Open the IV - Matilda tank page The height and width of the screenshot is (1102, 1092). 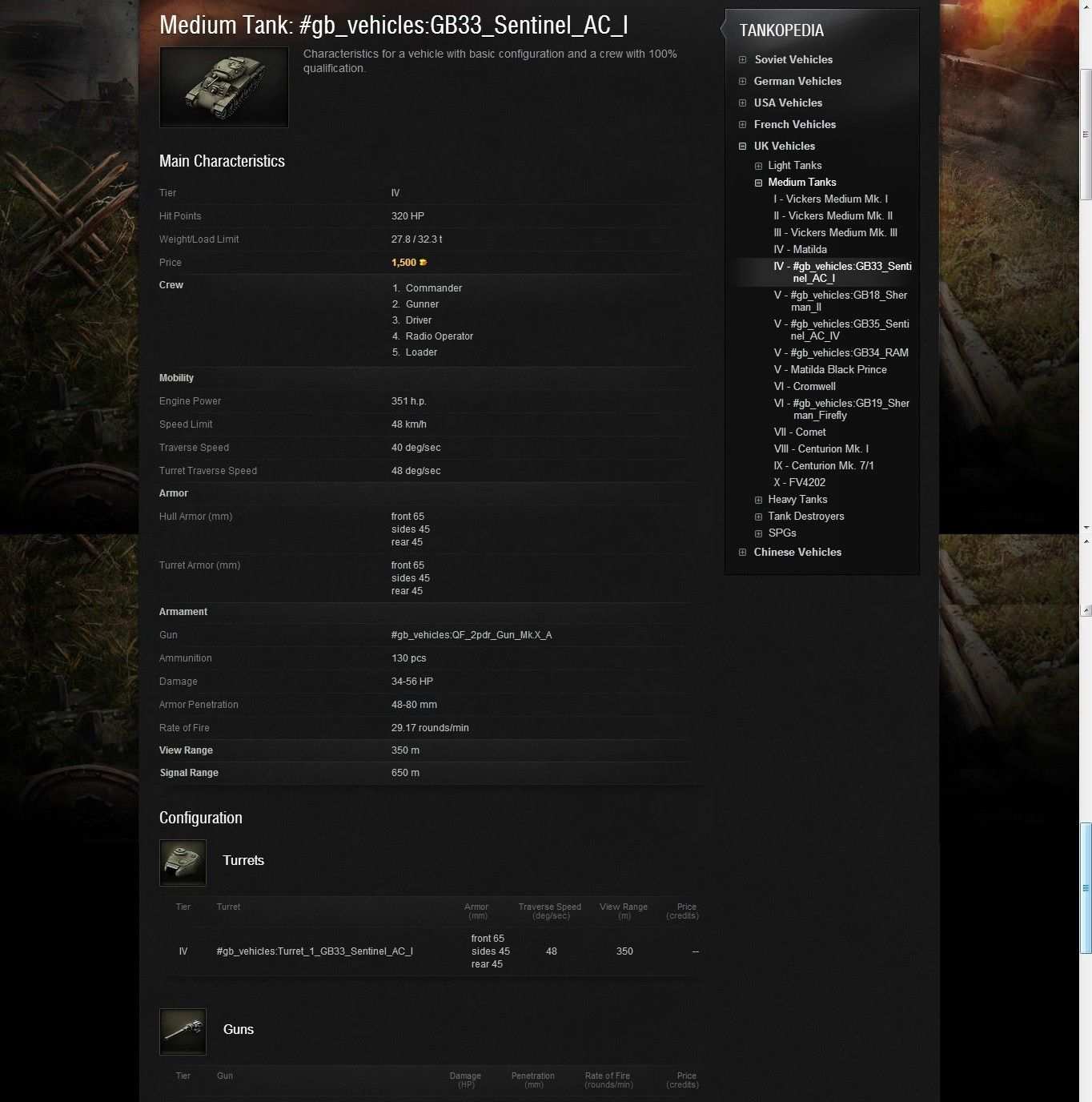[x=800, y=250]
